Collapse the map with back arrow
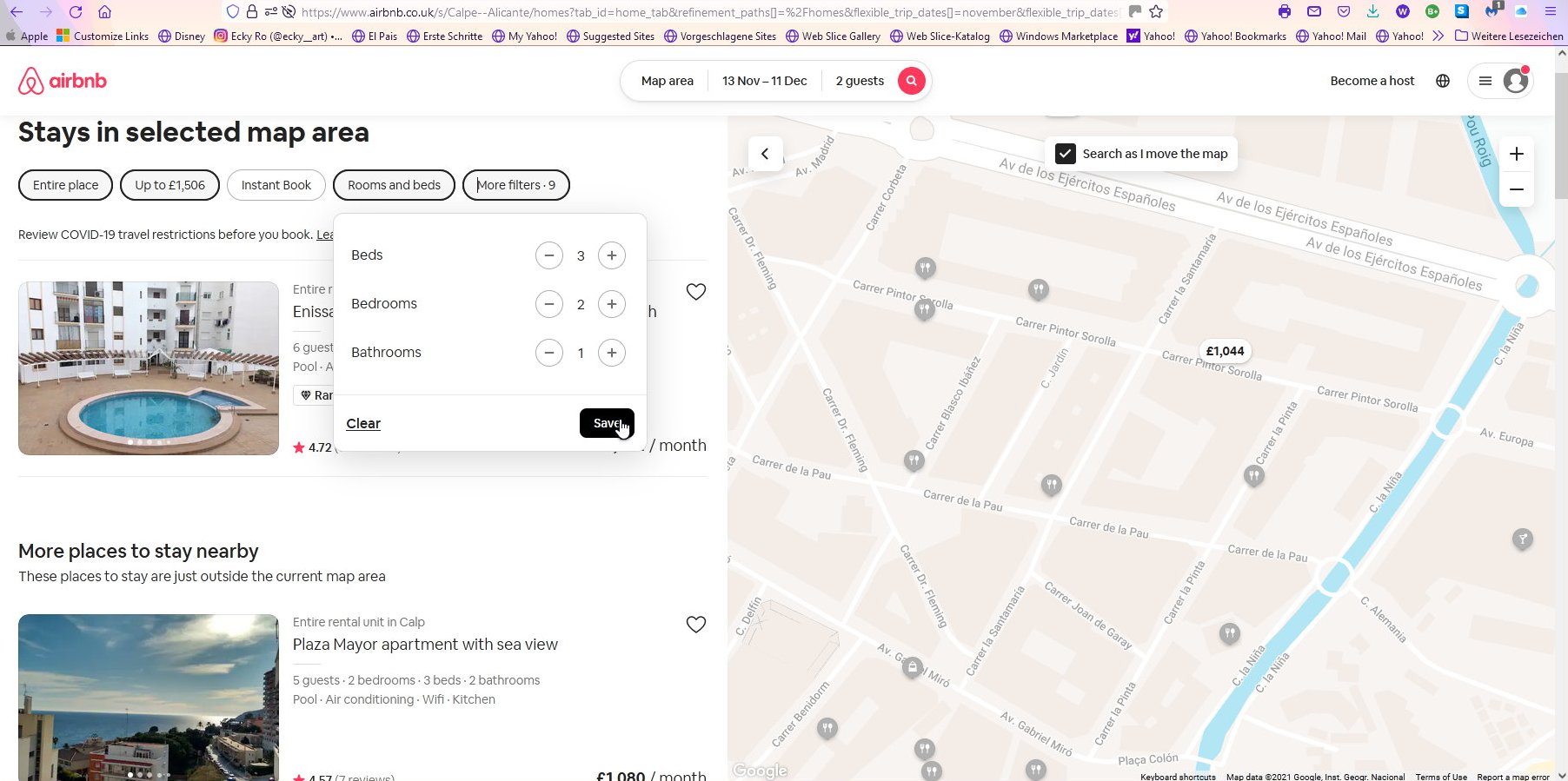1568x781 pixels. pos(765,154)
